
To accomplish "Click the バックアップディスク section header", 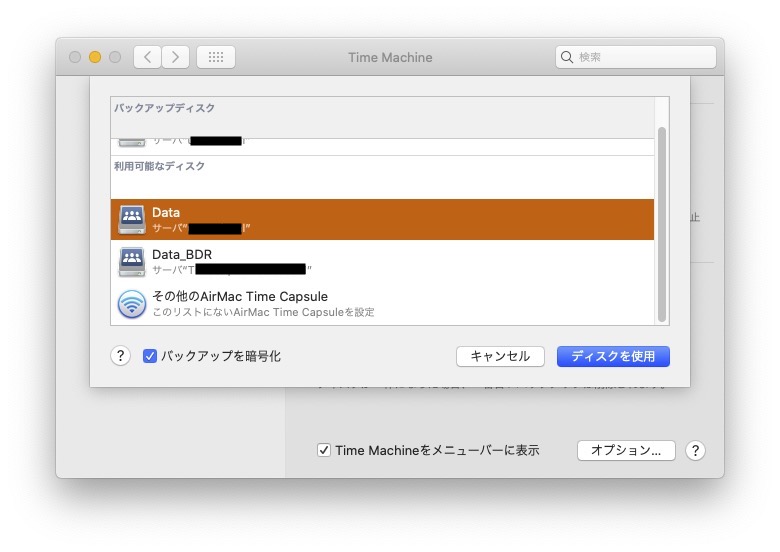I will (165, 108).
